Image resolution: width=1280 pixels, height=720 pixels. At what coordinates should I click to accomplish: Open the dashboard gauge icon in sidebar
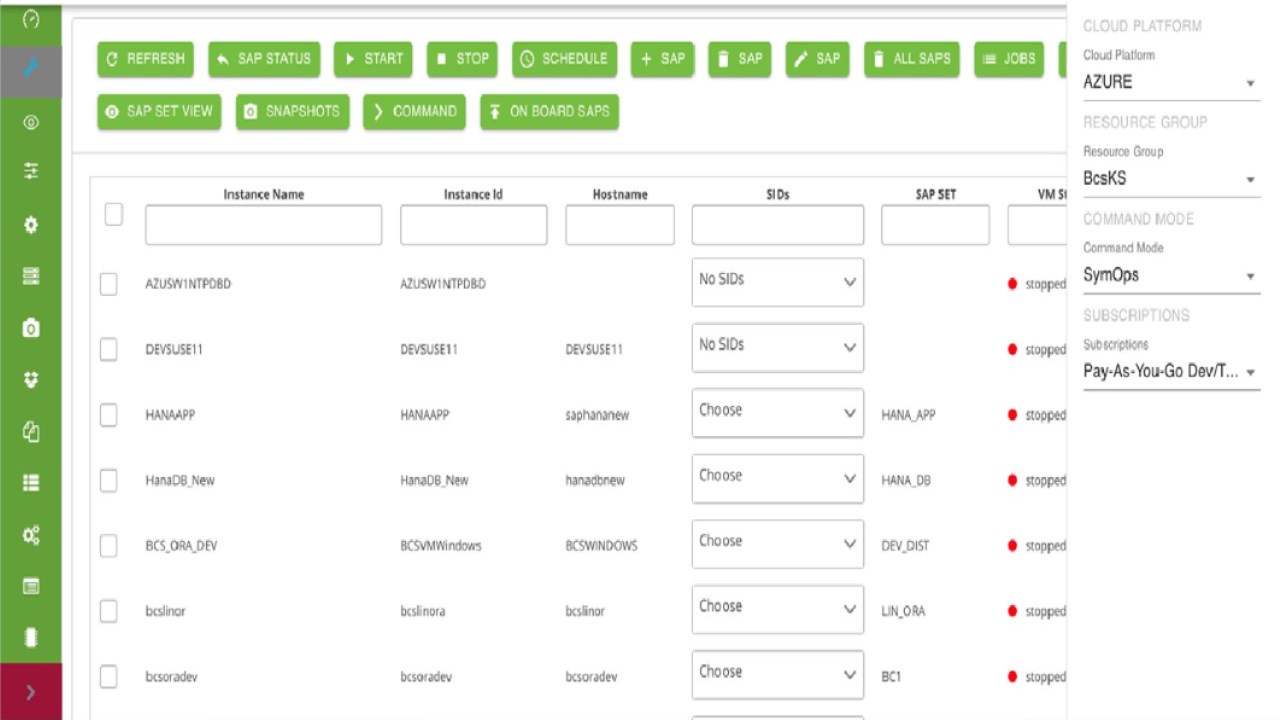30,19
